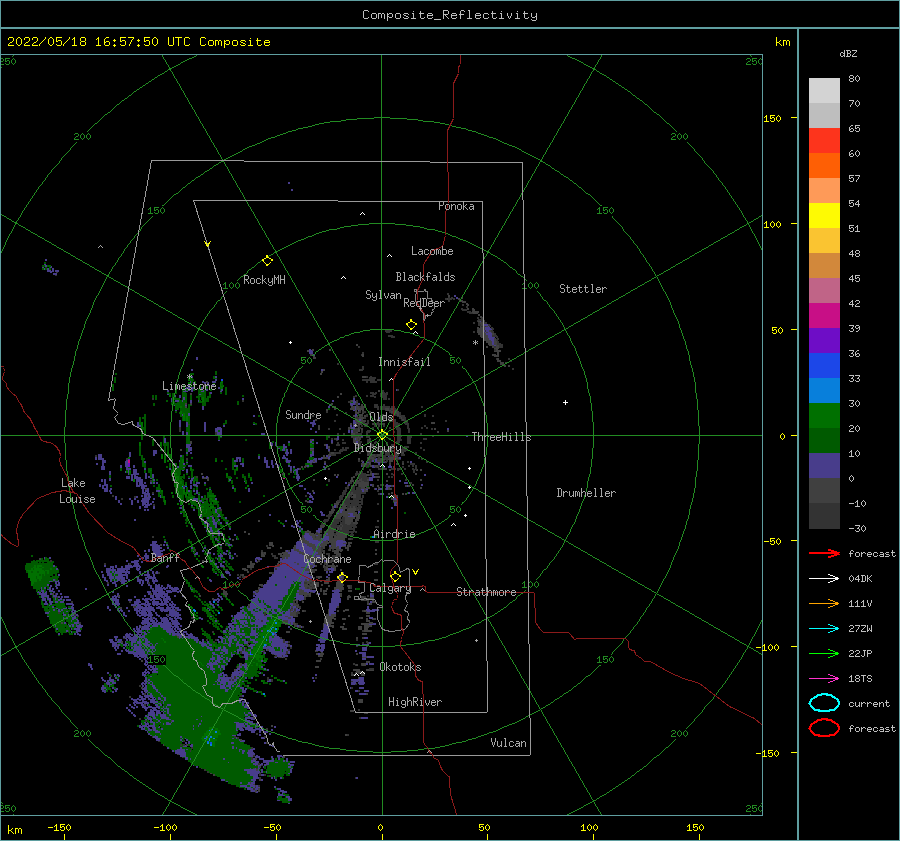Click the yellow km label at bottom left
Image resolution: width=900 pixels, height=841 pixels.
click(x=14, y=830)
